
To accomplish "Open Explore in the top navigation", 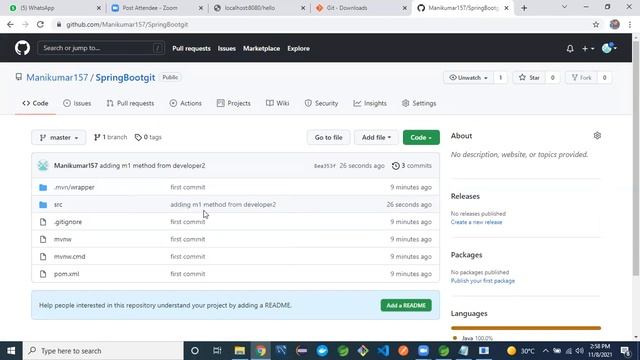I will click(x=298, y=48).
